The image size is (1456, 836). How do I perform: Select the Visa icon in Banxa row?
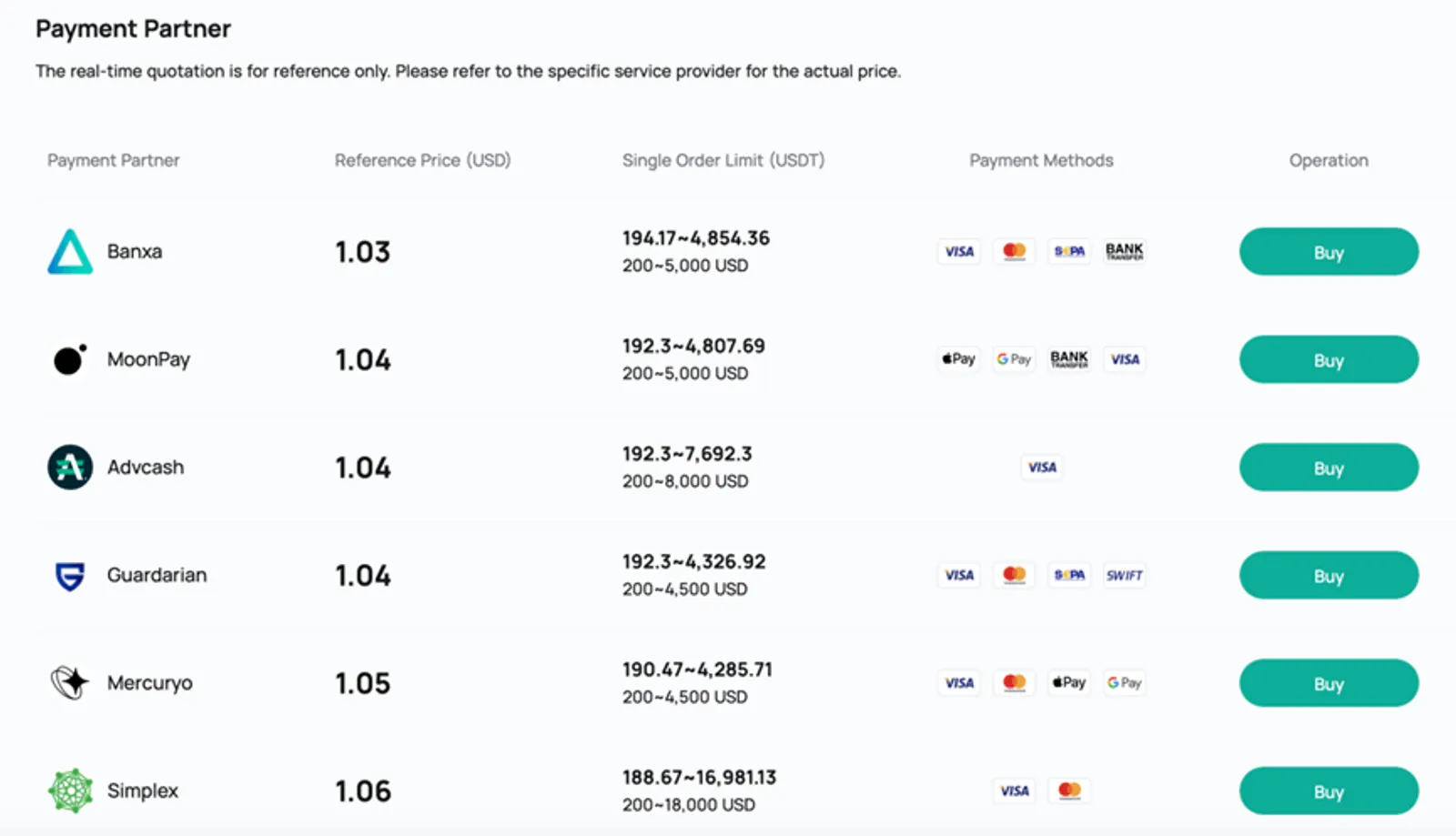(x=959, y=251)
